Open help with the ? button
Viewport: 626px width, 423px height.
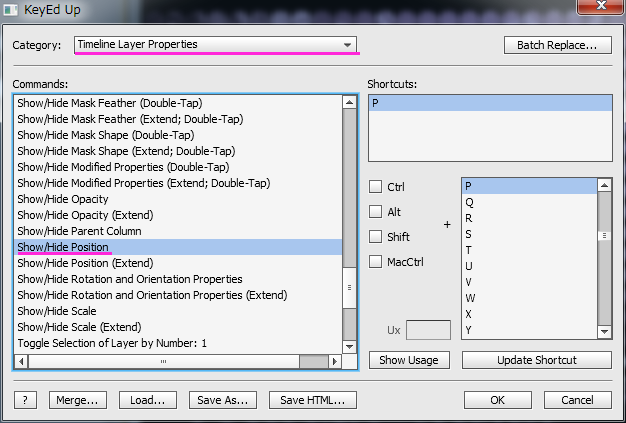click(26, 400)
